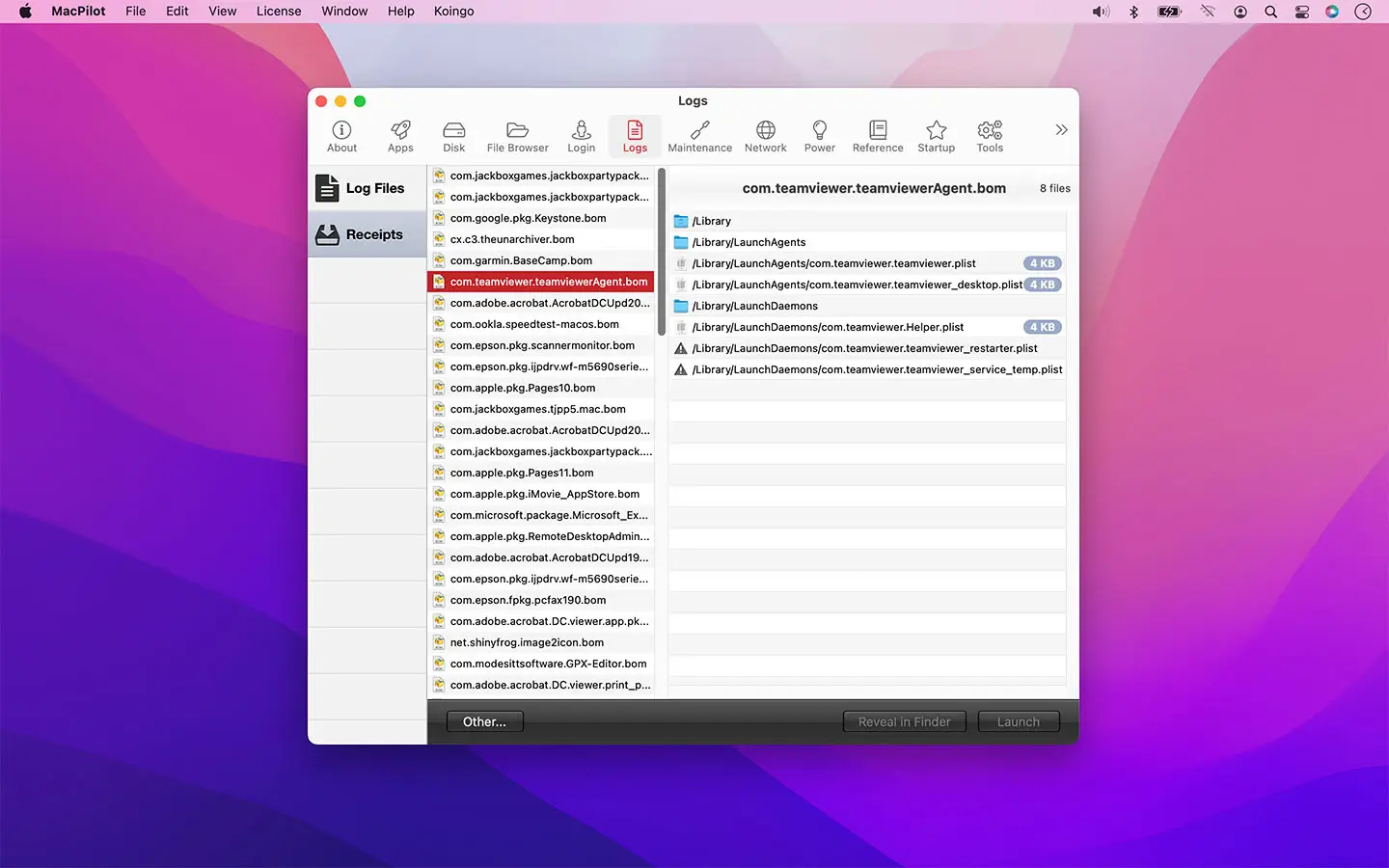Open the Disk toolbar section

(x=453, y=136)
